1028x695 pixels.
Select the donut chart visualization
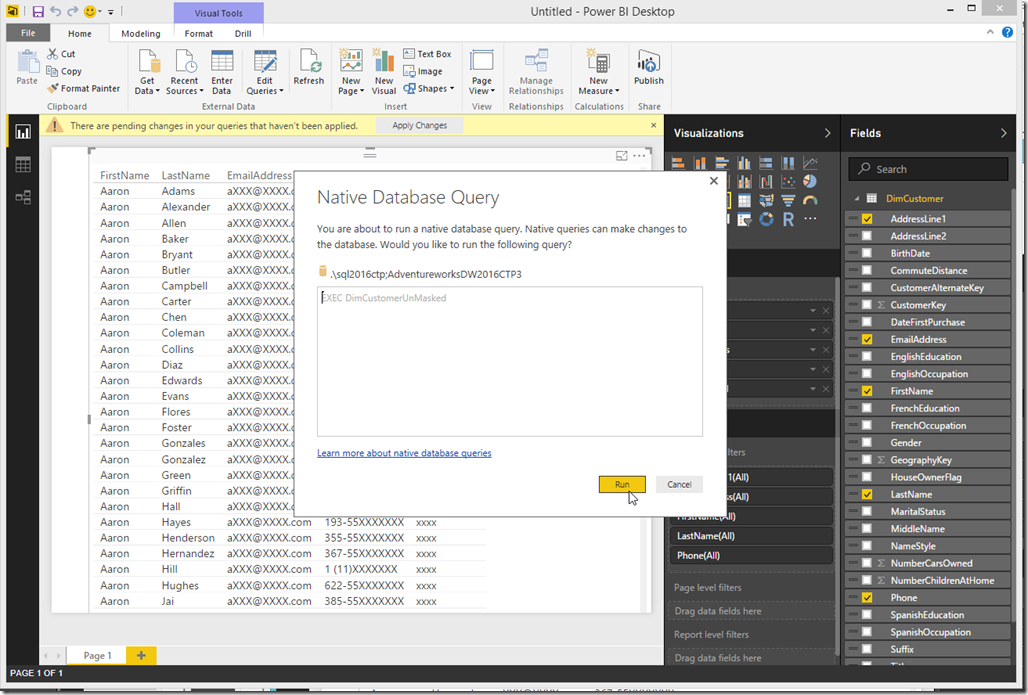(766, 220)
